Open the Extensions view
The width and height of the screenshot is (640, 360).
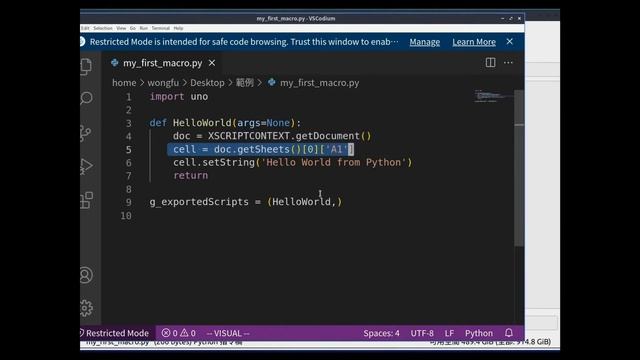[x=86, y=200]
